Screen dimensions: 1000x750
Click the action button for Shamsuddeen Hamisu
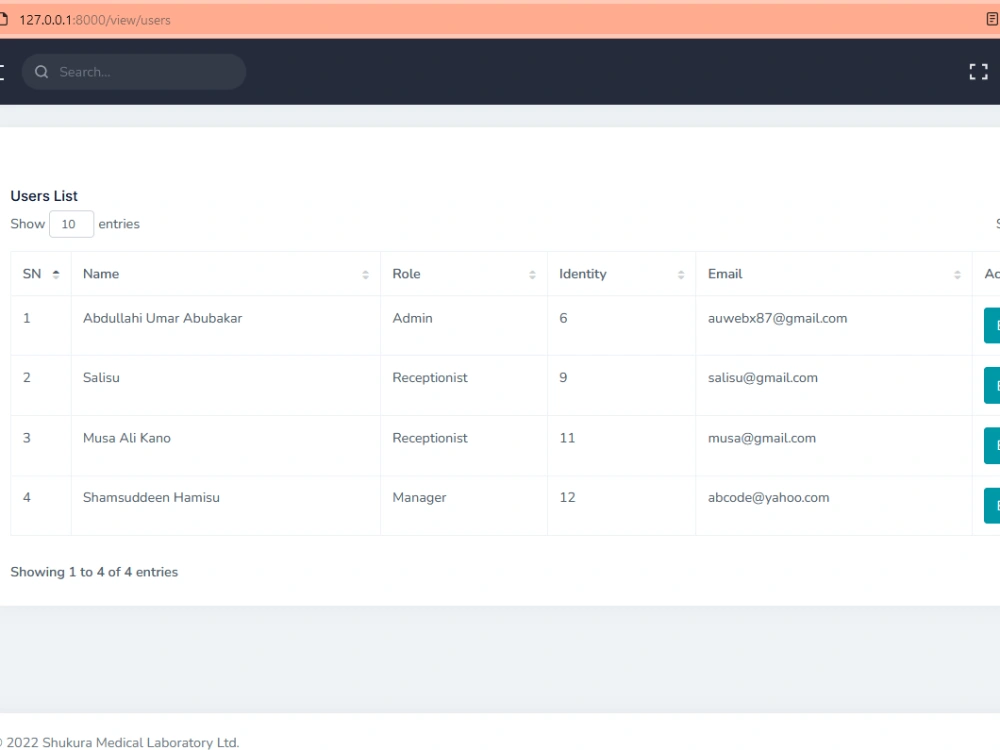[x=994, y=505]
